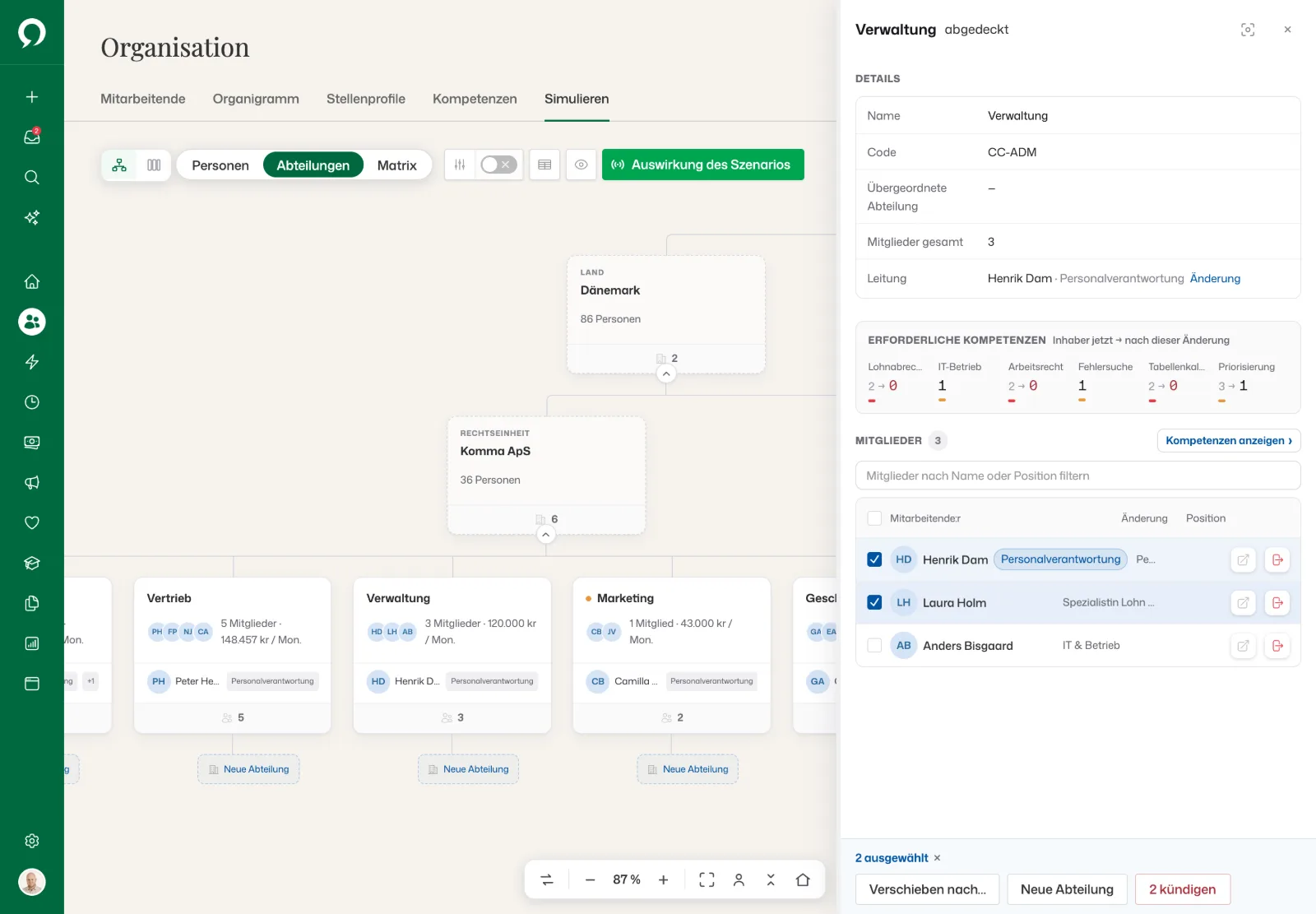Click the fit-to-screen icon in zoom bar

pos(707,879)
